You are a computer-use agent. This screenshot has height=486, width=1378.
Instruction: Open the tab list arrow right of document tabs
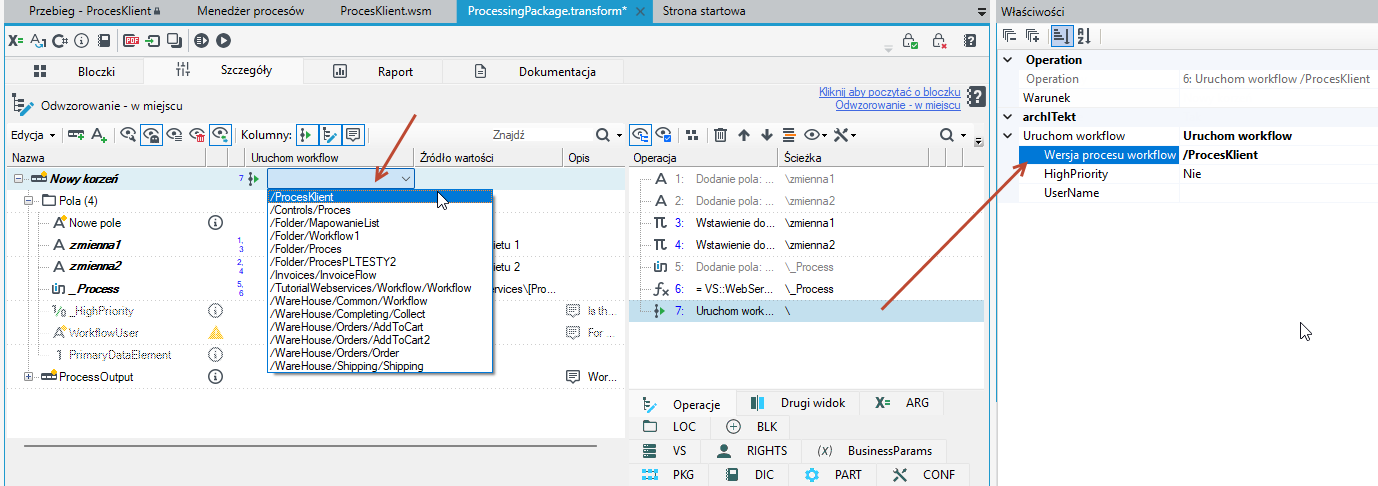[981, 12]
